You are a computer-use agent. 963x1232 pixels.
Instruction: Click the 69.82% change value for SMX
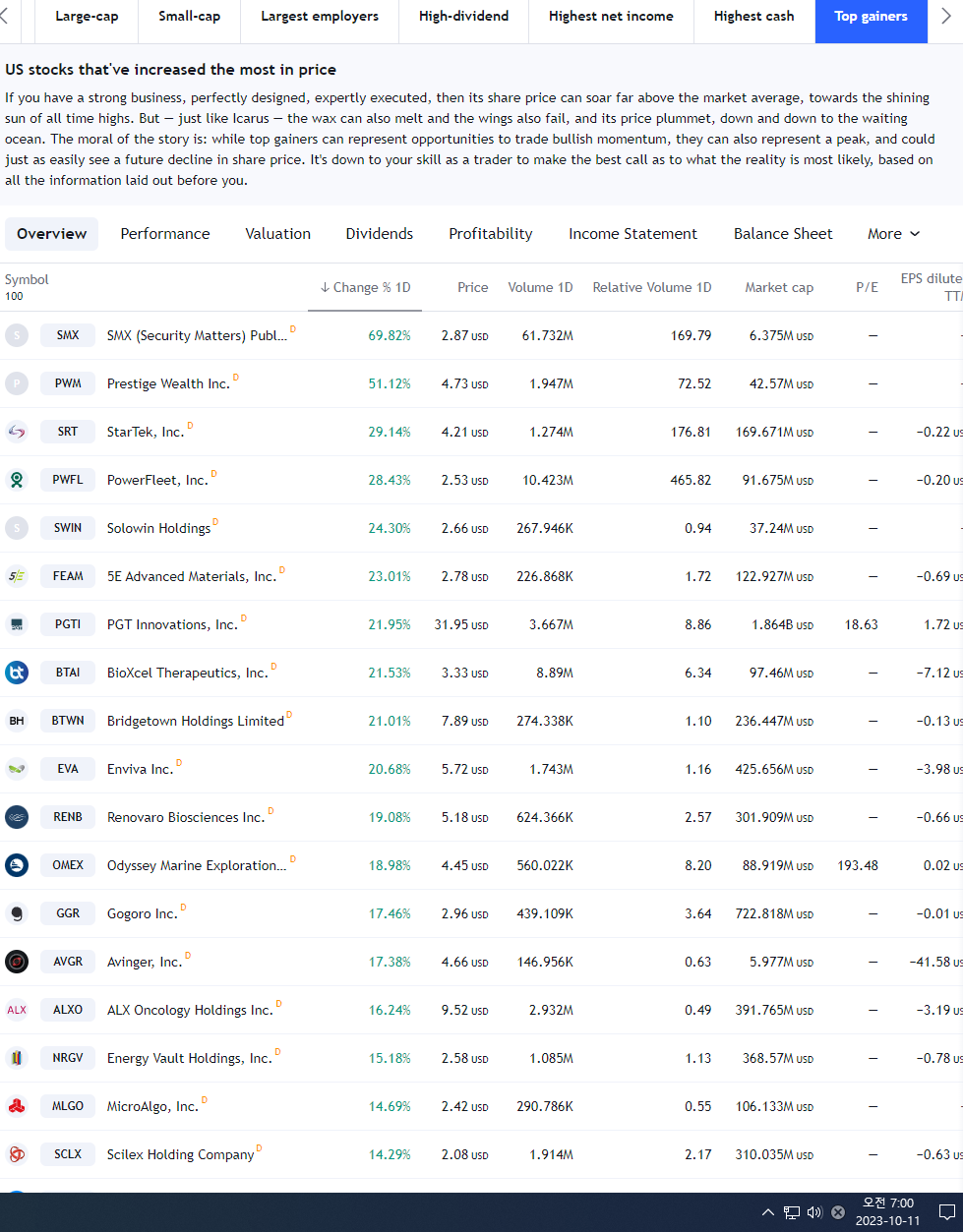point(390,335)
